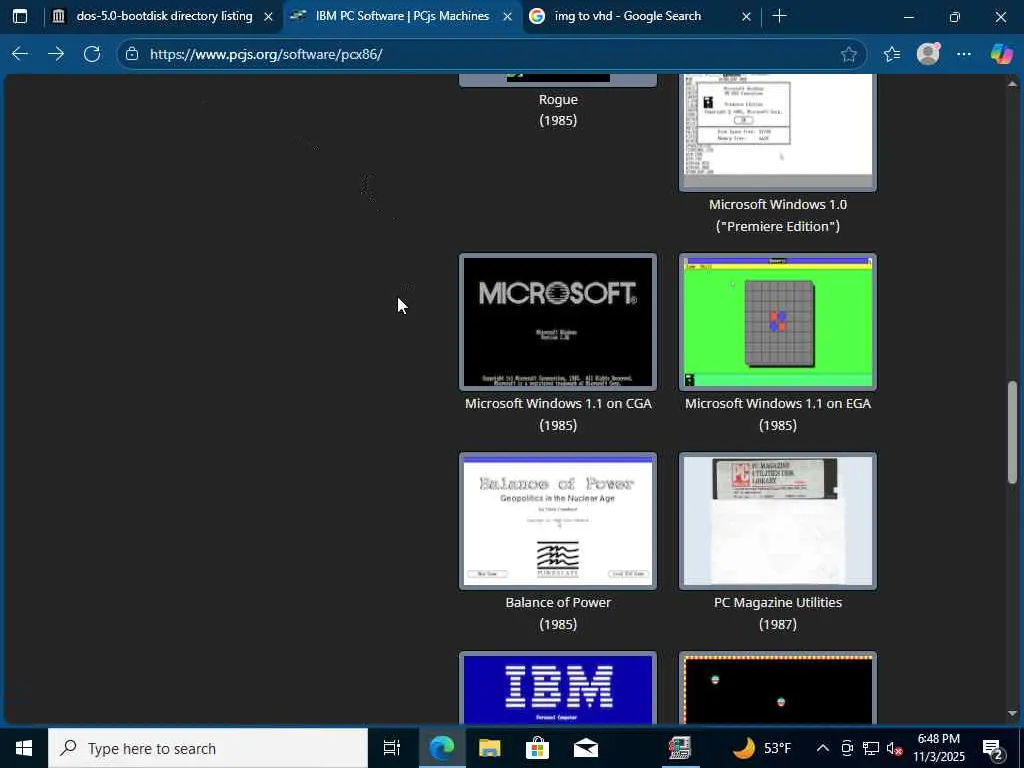
Task: Open the PC Magazine Utilities disk image
Action: (778, 521)
